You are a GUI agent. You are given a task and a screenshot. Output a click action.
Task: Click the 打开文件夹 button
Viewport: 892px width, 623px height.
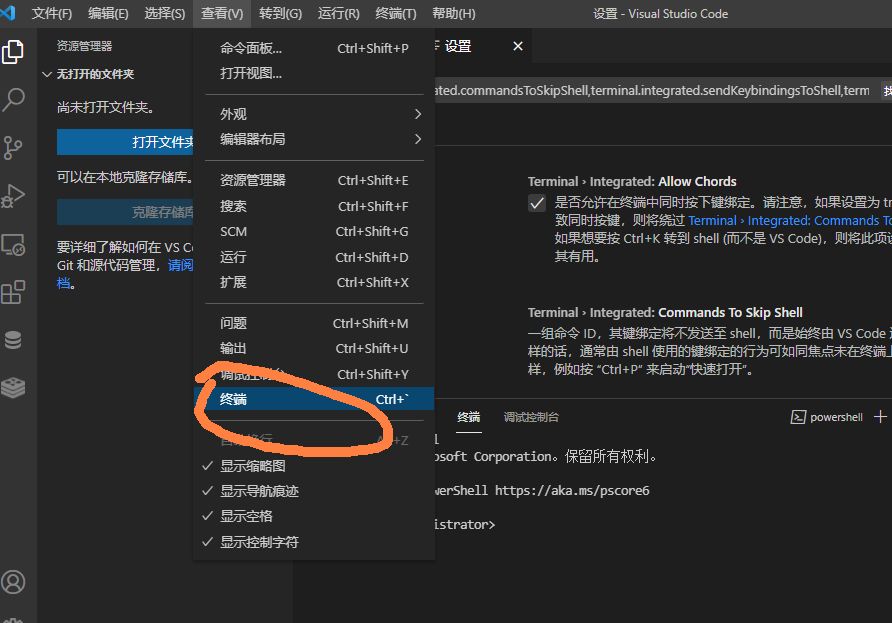125,142
